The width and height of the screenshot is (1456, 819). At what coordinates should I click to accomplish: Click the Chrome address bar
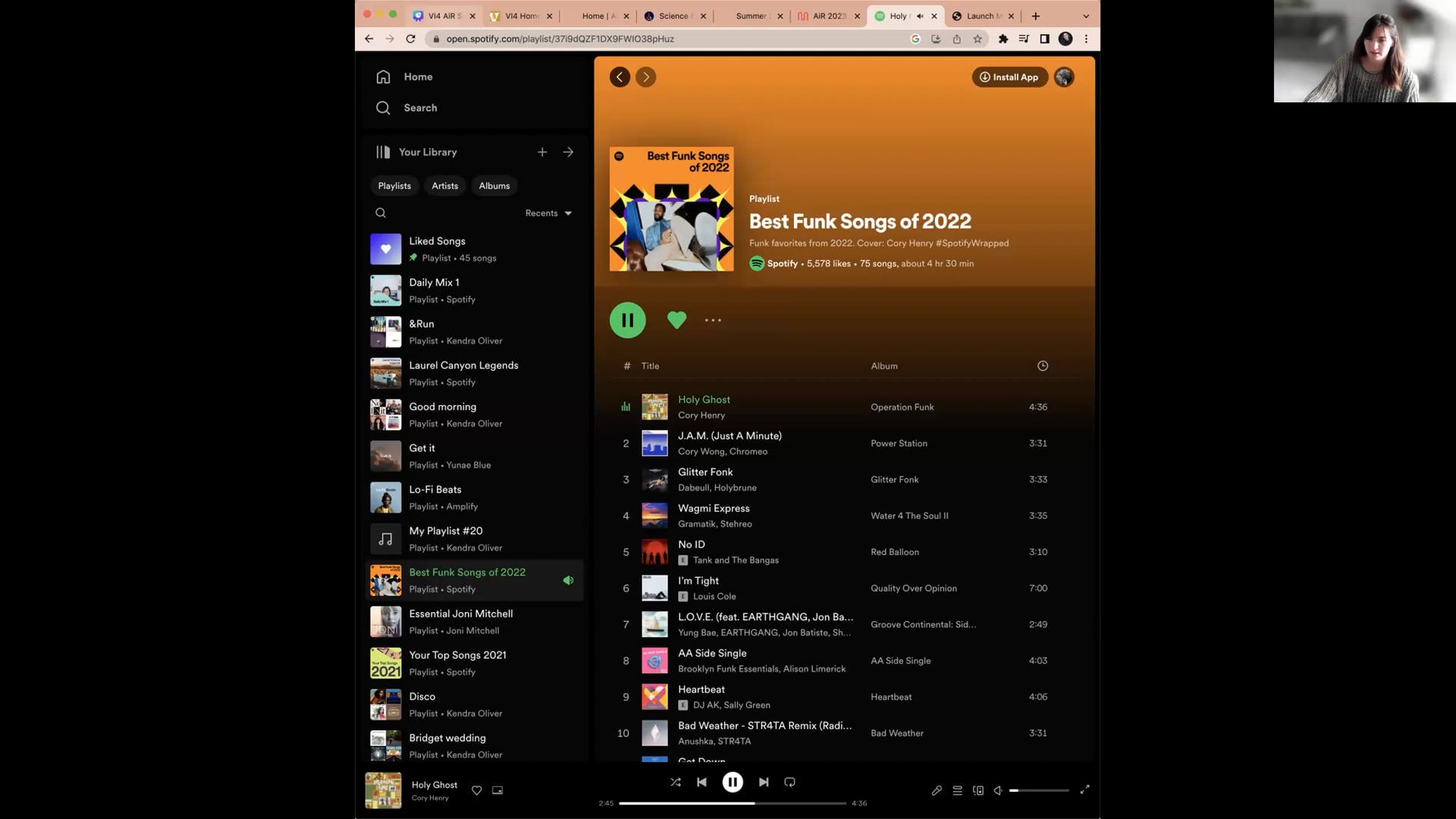667,39
